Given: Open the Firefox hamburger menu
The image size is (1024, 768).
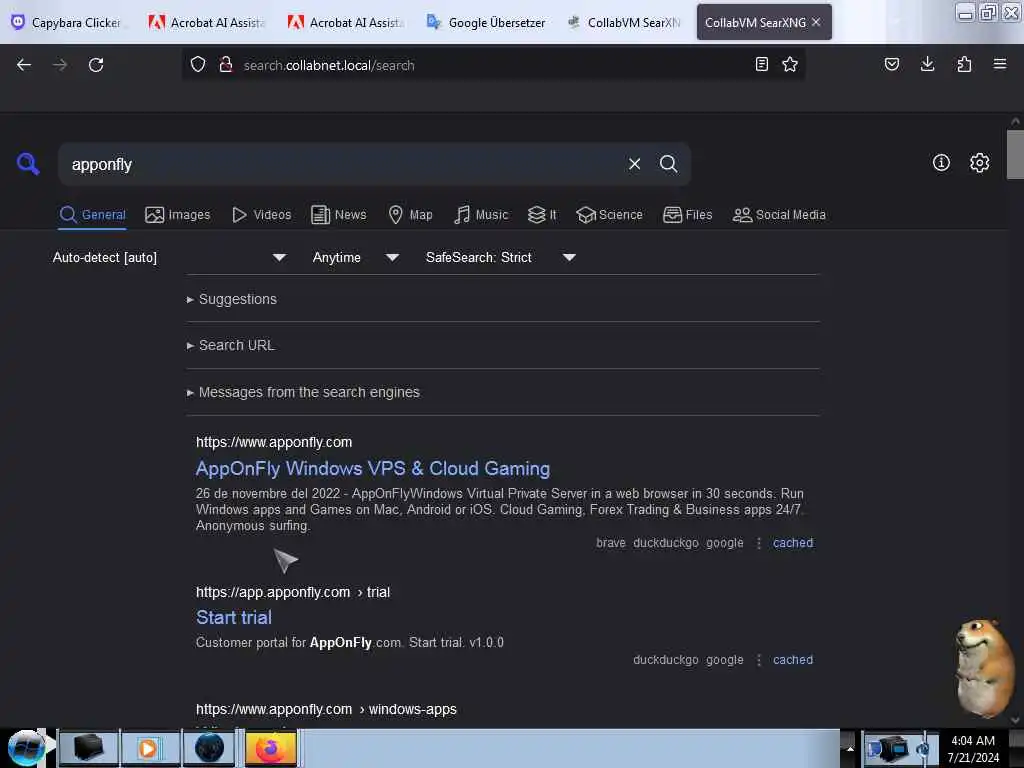Looking at the screenshot, I should (x=1000, y=64).
